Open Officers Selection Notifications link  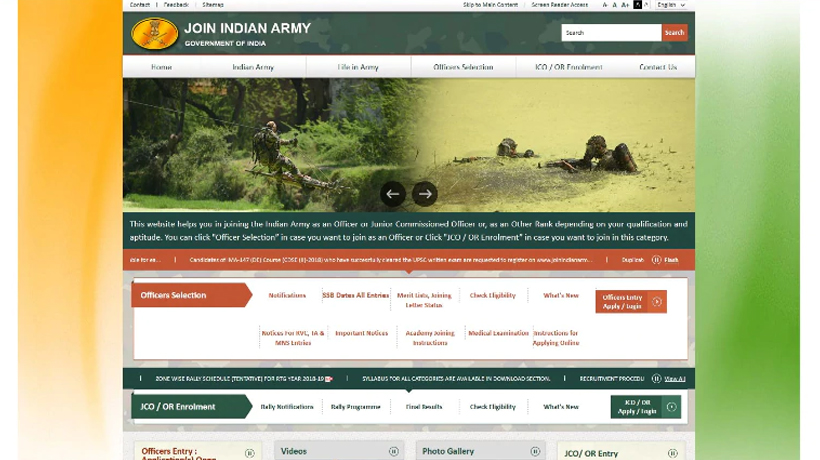287,295
